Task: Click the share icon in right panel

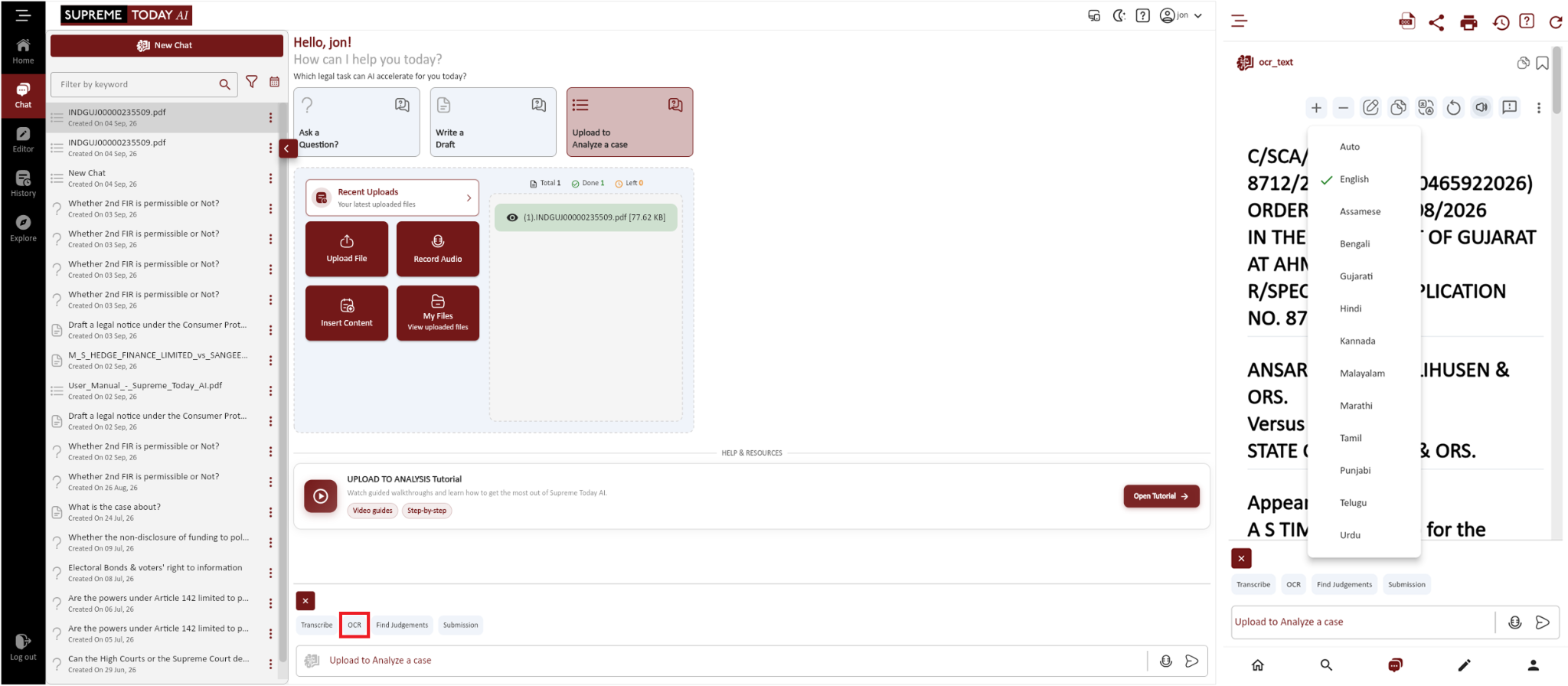Action: click(1437, 22)
